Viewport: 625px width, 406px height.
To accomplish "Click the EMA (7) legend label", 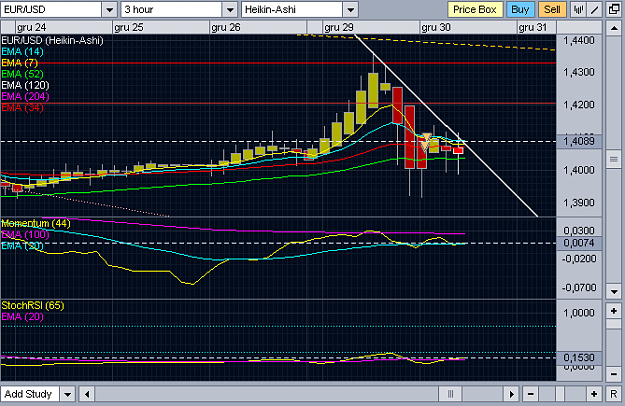I will click(x=20, y=63).
